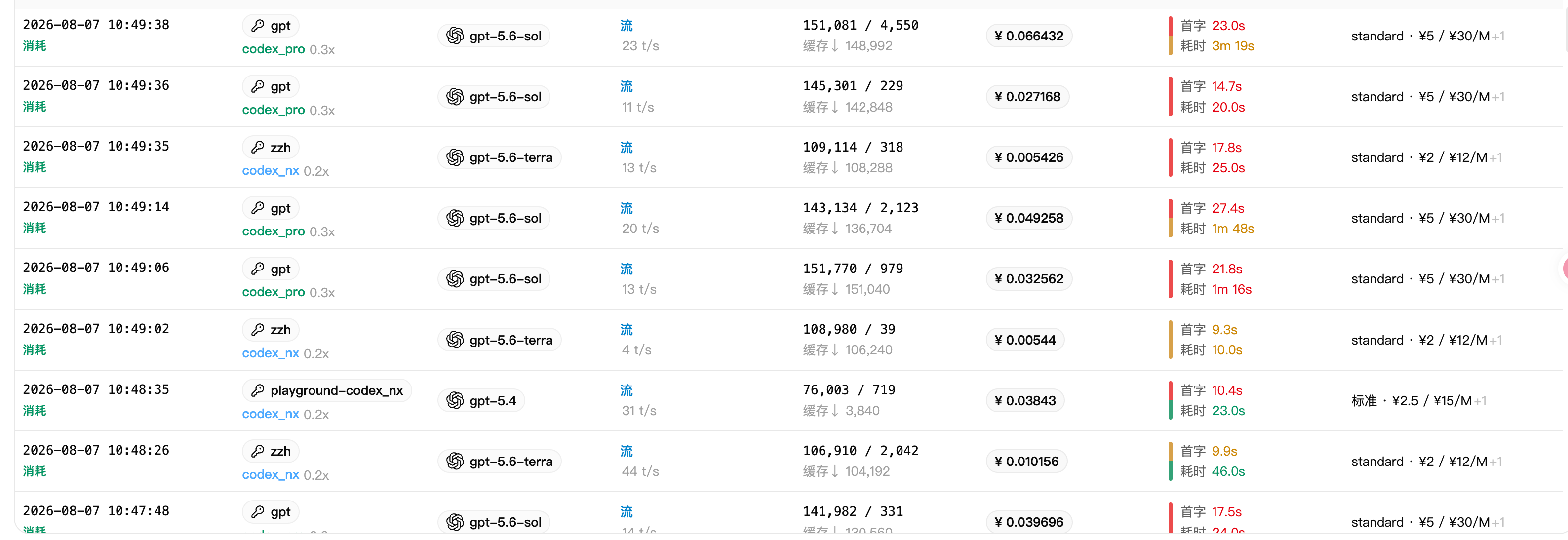Screen dimensions: 1568x540
Task: Click the ¥ 0.066432 cost badge
Action: [x=1029, y=36]
